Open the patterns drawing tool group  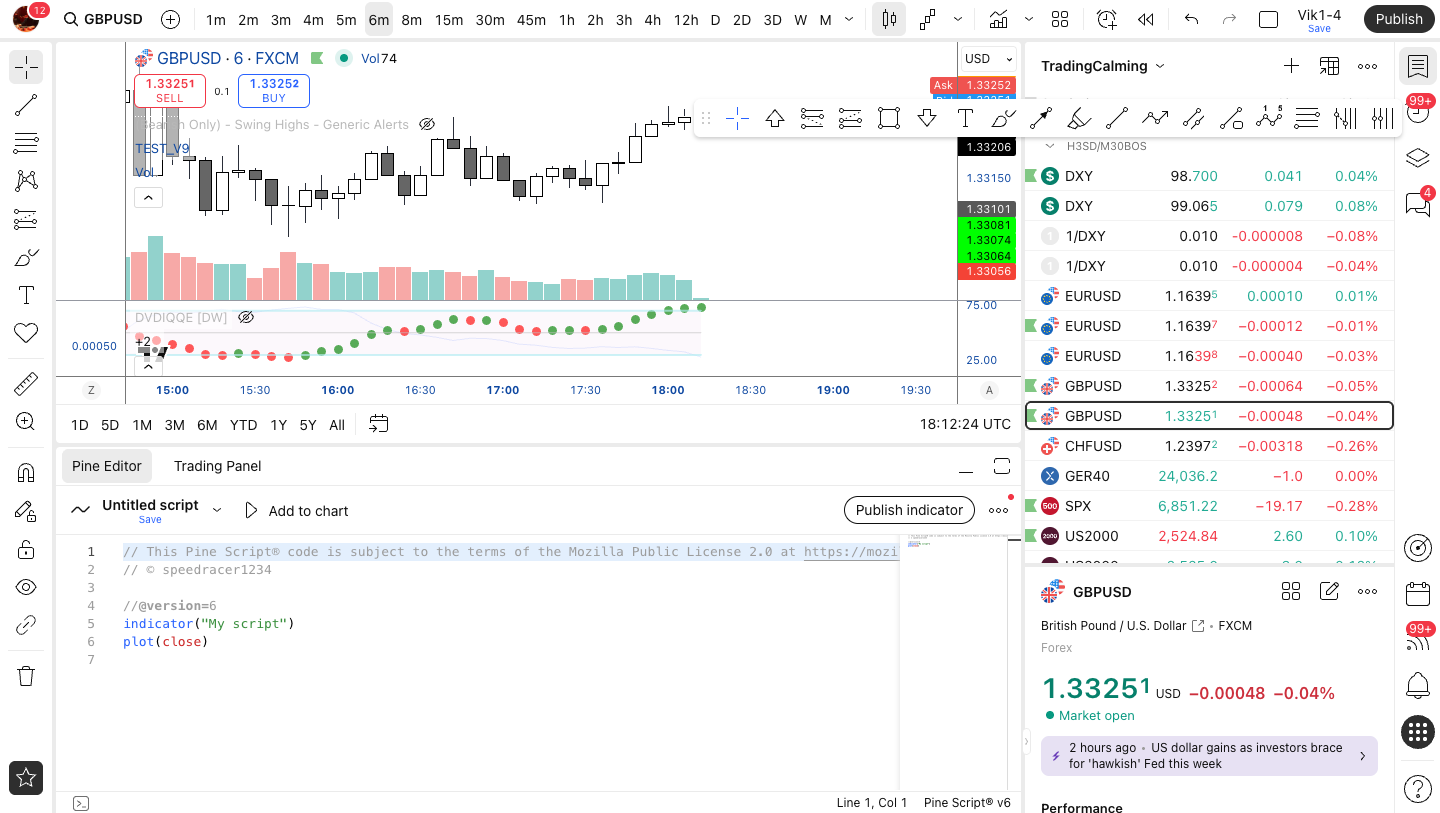(x=26, y=181)
